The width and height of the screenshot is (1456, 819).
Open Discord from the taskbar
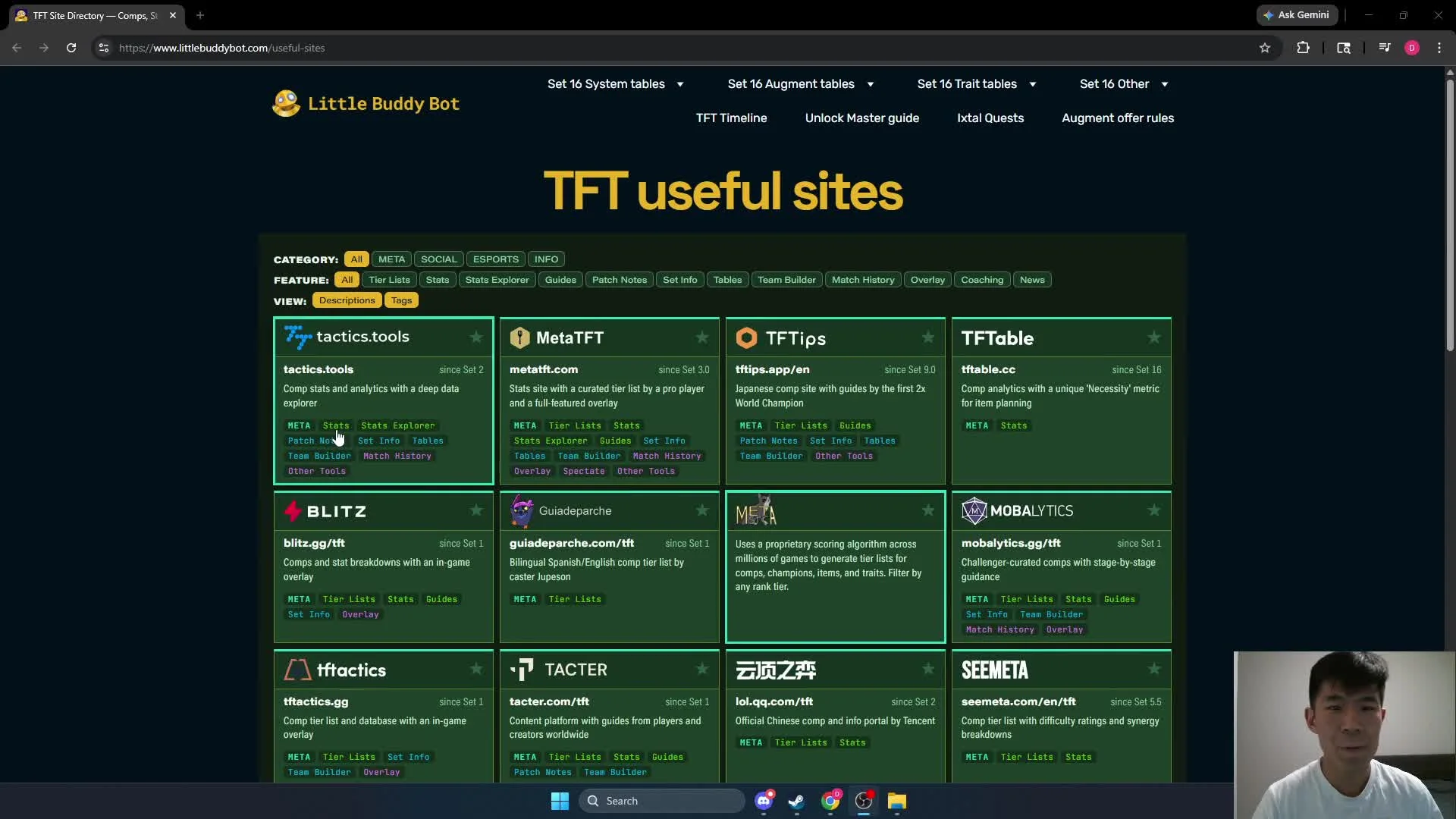click(764, 801)
